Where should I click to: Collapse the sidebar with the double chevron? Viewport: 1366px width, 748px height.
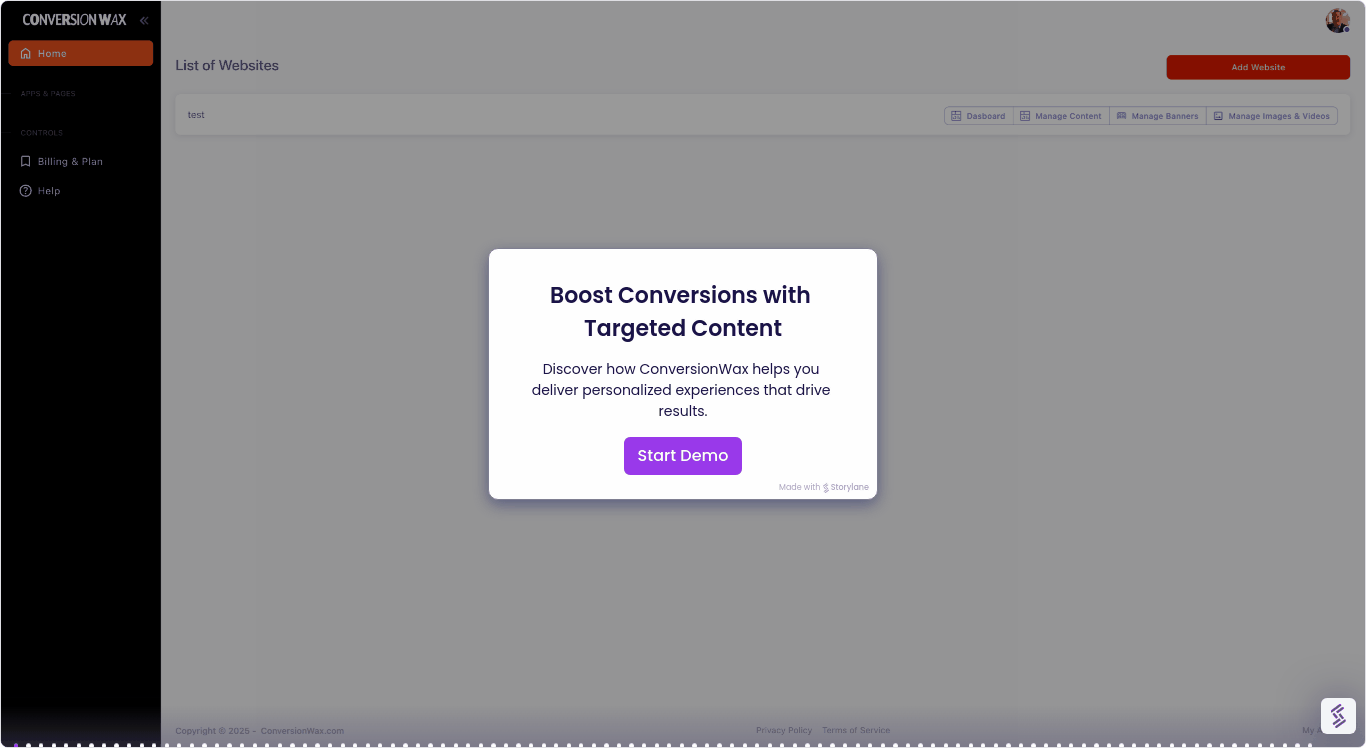144,20
